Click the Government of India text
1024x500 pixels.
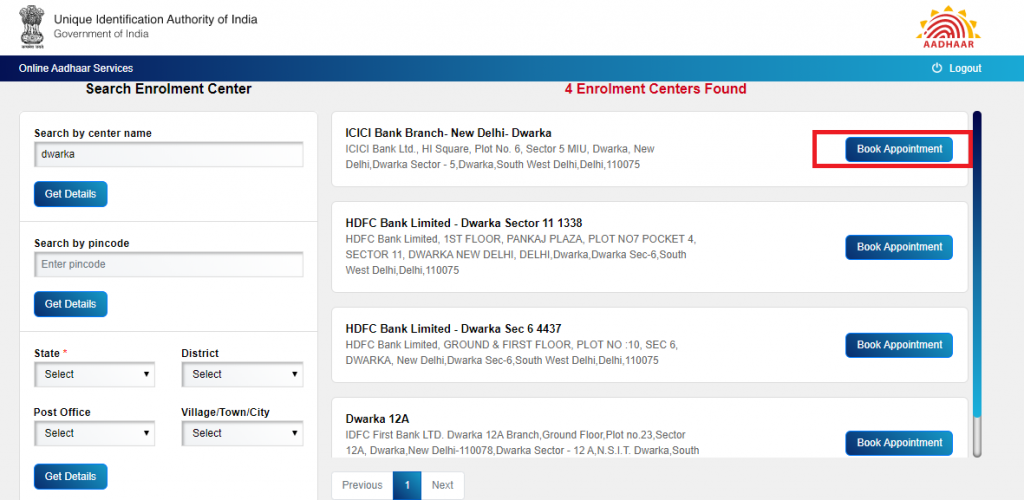[x=101, y=34]
